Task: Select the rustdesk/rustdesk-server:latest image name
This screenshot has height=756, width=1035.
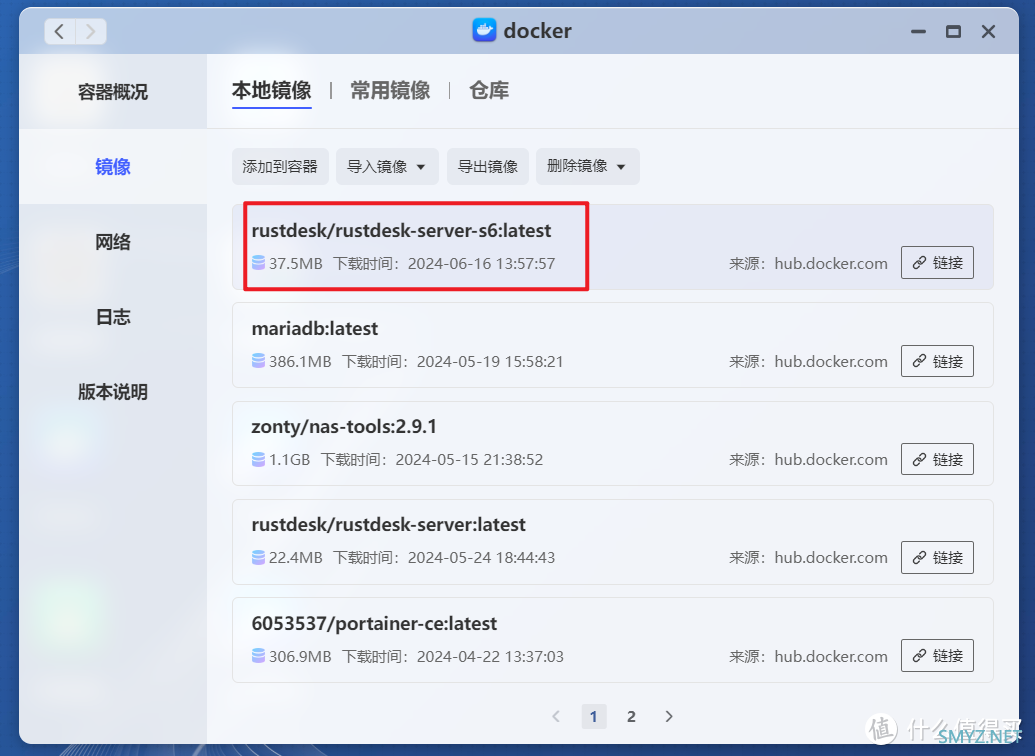Action: pyautogui.click(x=389, y=524)
